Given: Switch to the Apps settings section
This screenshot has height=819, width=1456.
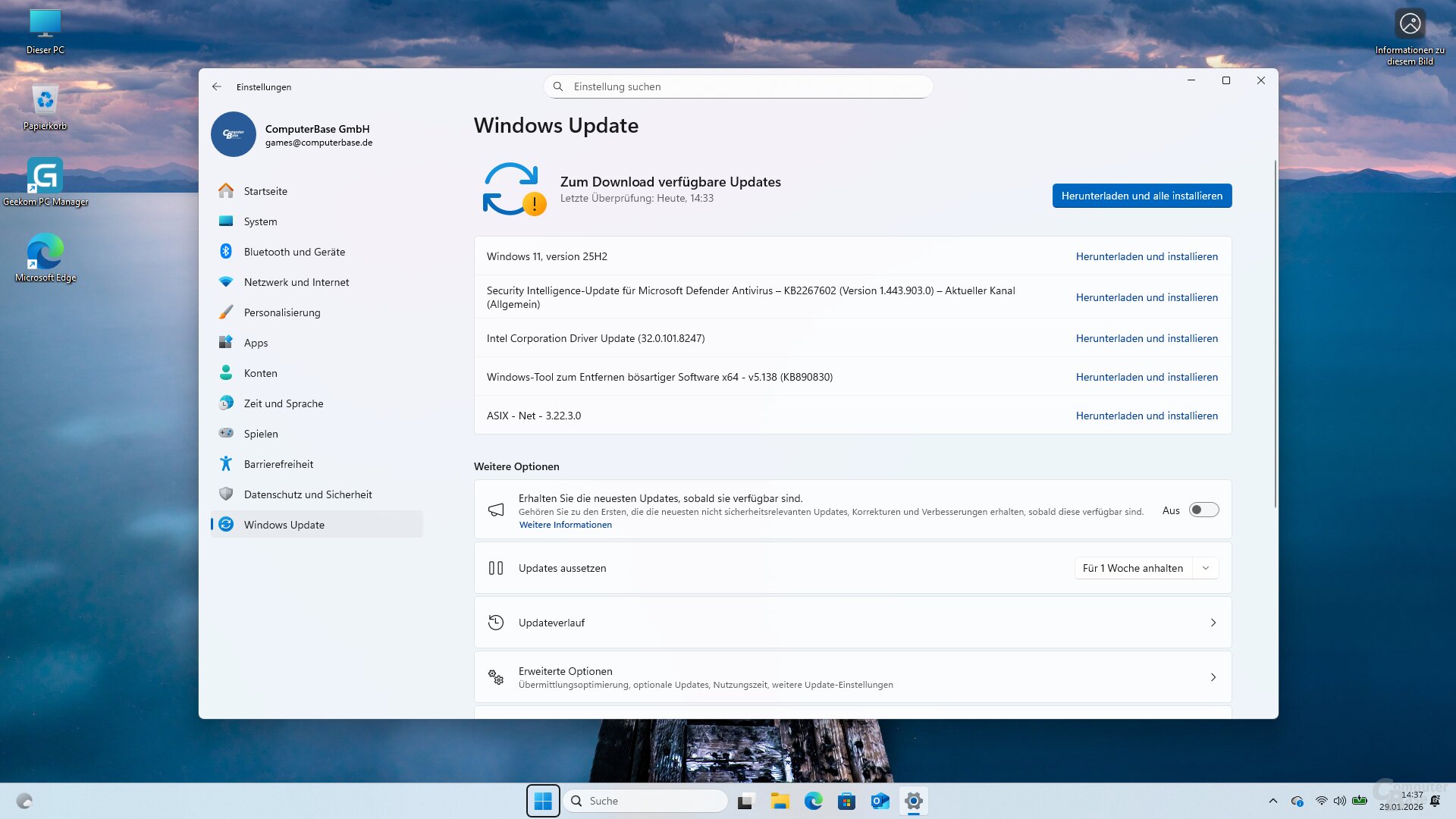Looking at the screenshot, I should tap(256, 342).
